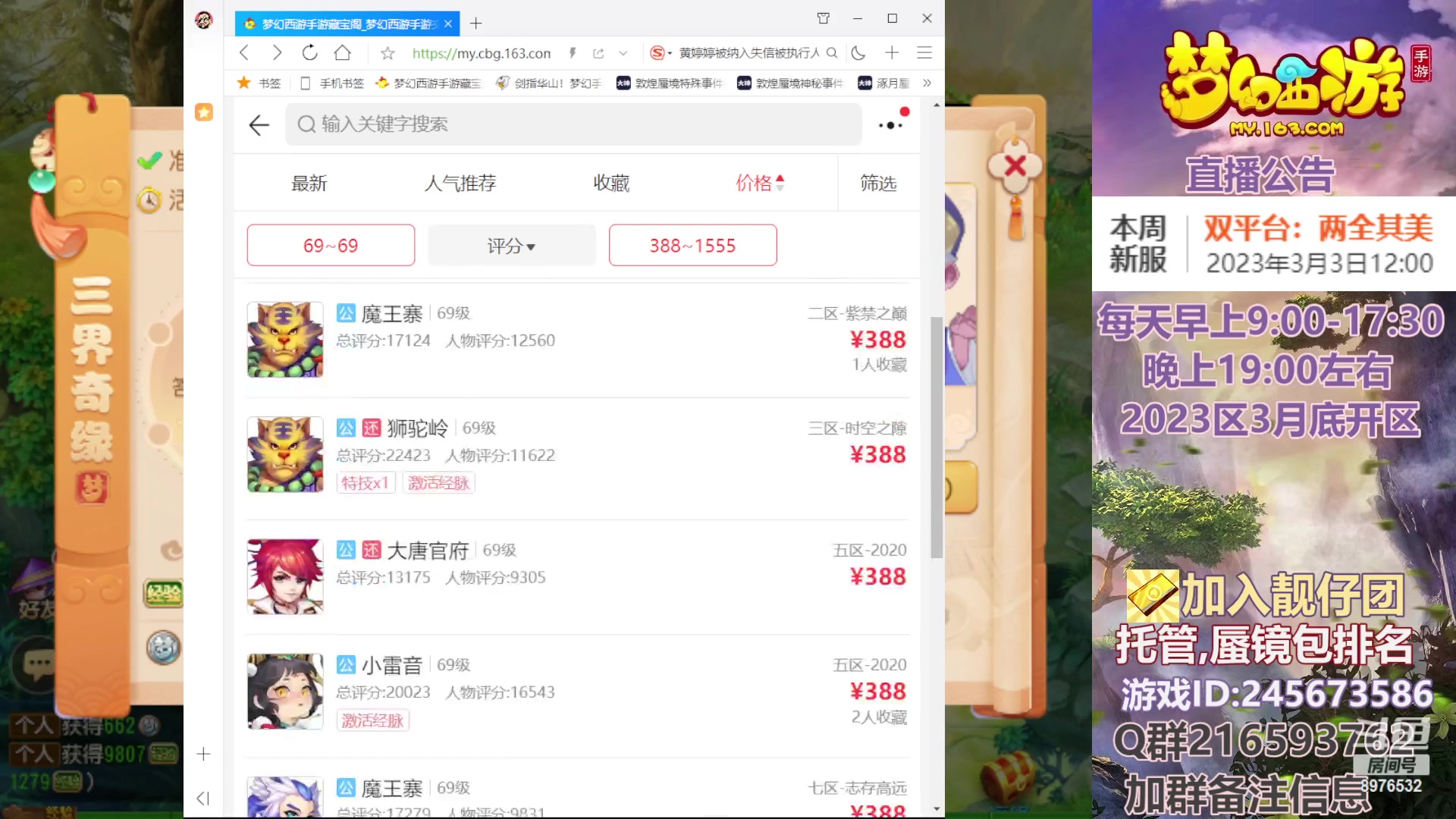1456x819 pixels.
Task: Open 敦煌蜃境特殊事件 bookmark
Action: click(x=670, y=83)
